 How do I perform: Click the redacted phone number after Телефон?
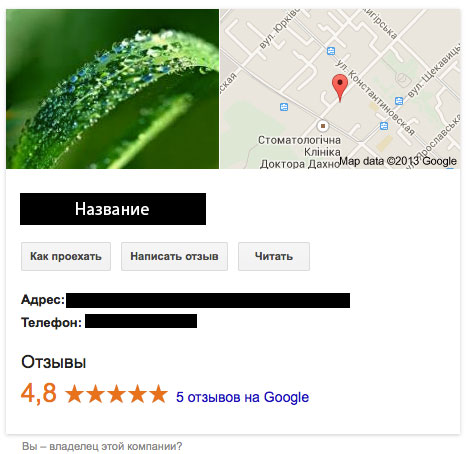pos(141,321)
